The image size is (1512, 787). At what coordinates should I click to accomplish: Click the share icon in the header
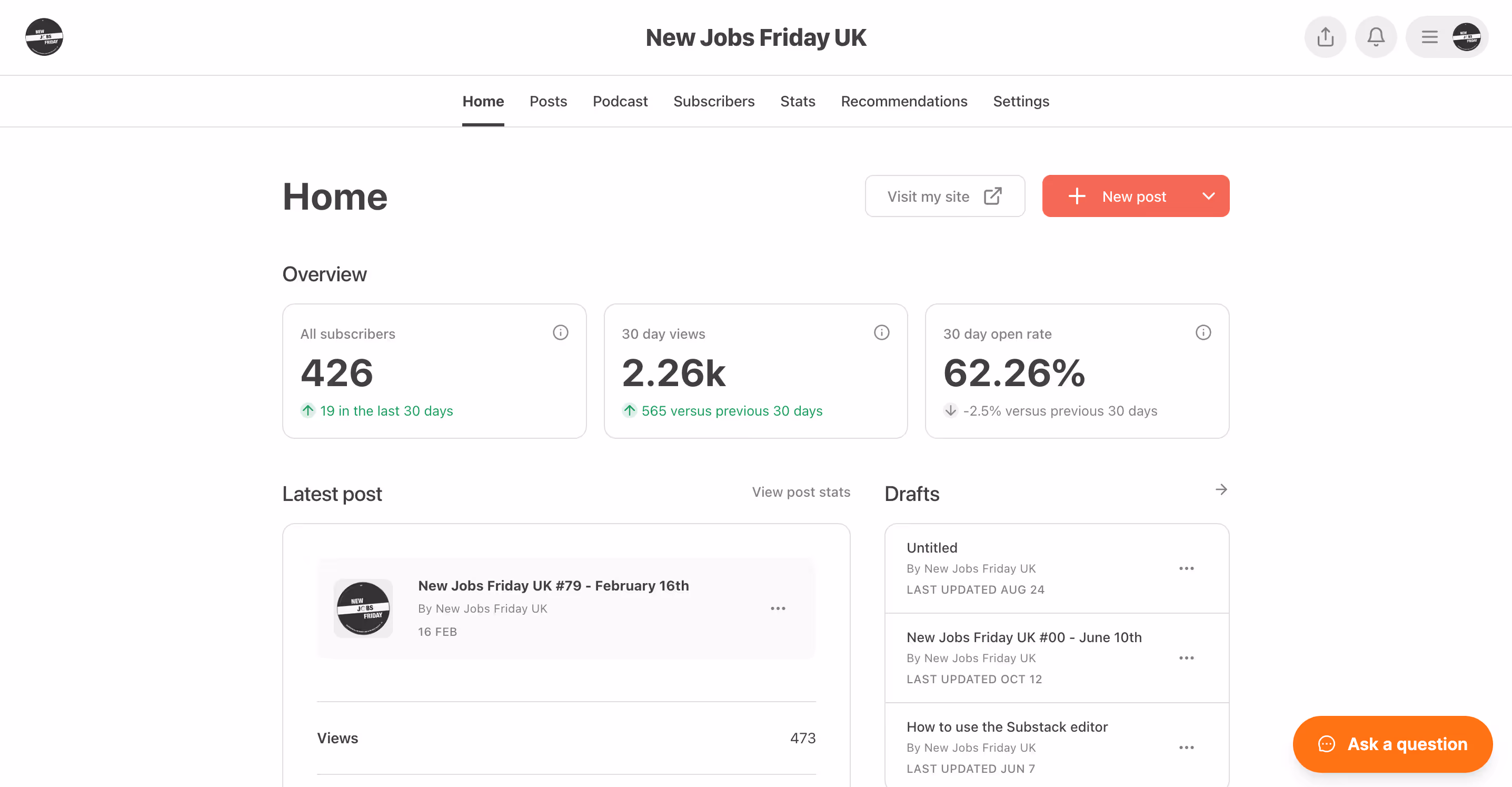point(1325,37)
